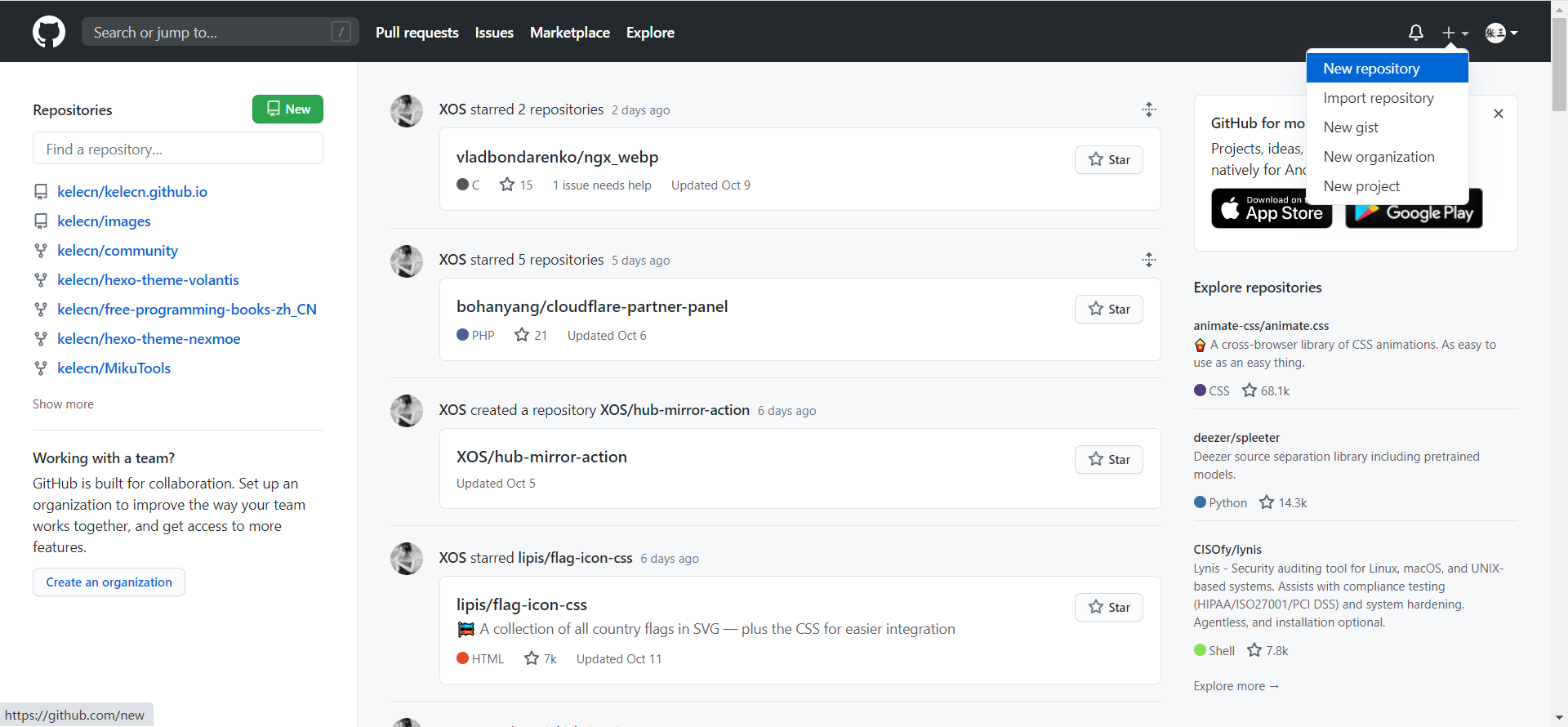The width and height of the screenshot is (1568, 727).
Task: Click star count 7.8k for lynis
Action: pyautogui.click(x=1267, y=651)
